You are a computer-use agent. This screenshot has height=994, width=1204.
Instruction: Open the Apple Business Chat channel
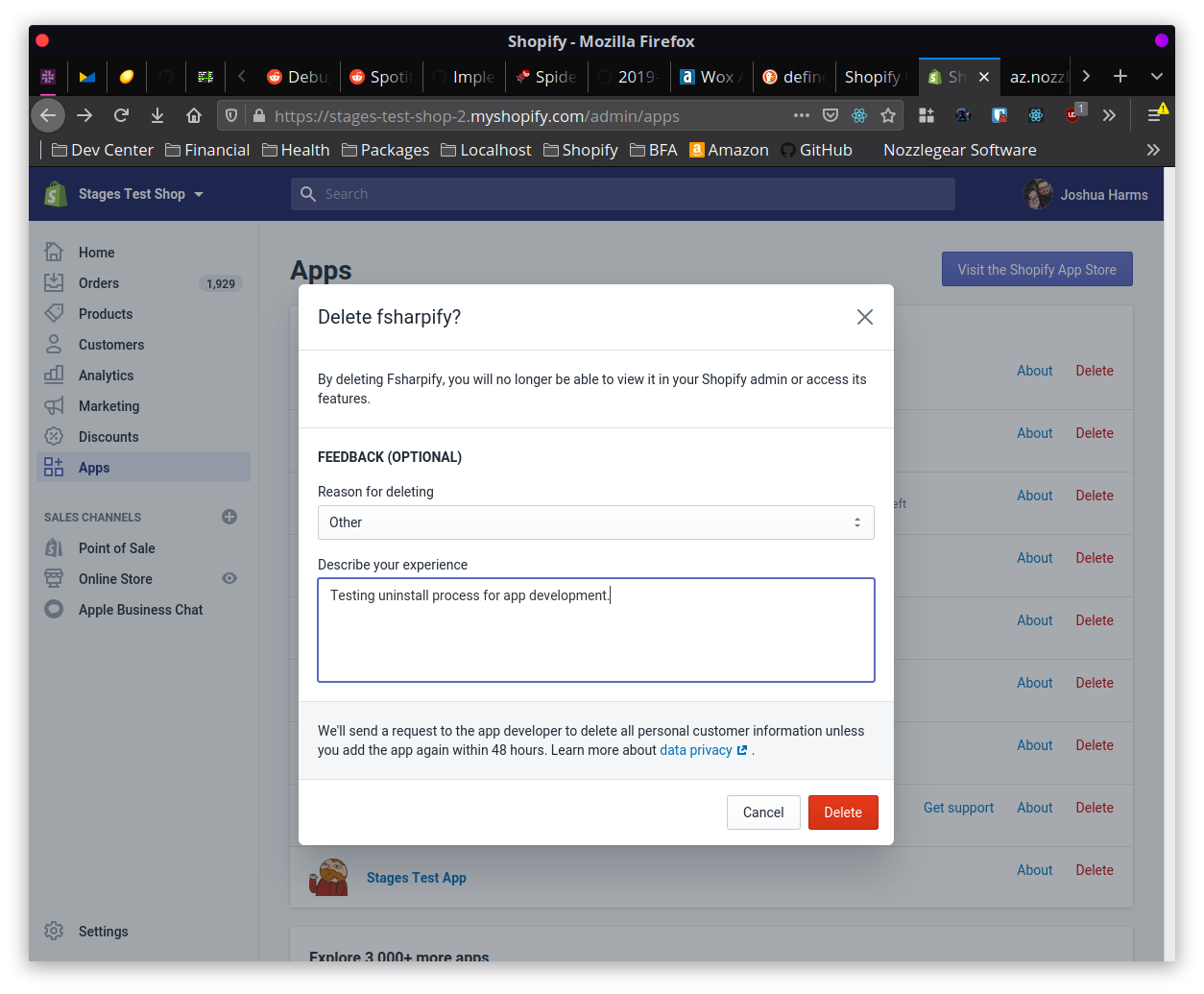pyautogui.click(x=140, y=610)
